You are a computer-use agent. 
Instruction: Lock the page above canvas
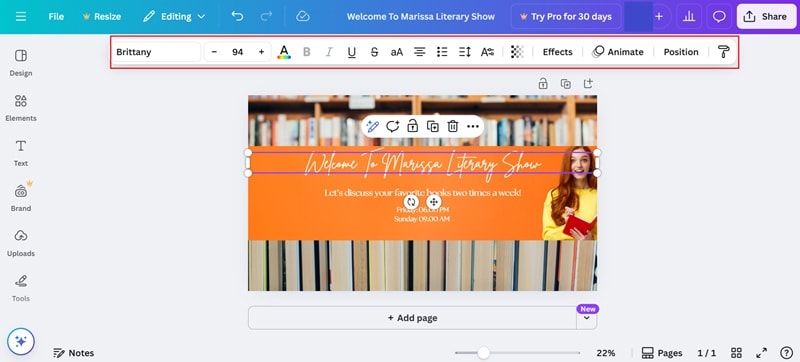click(543, 84)
